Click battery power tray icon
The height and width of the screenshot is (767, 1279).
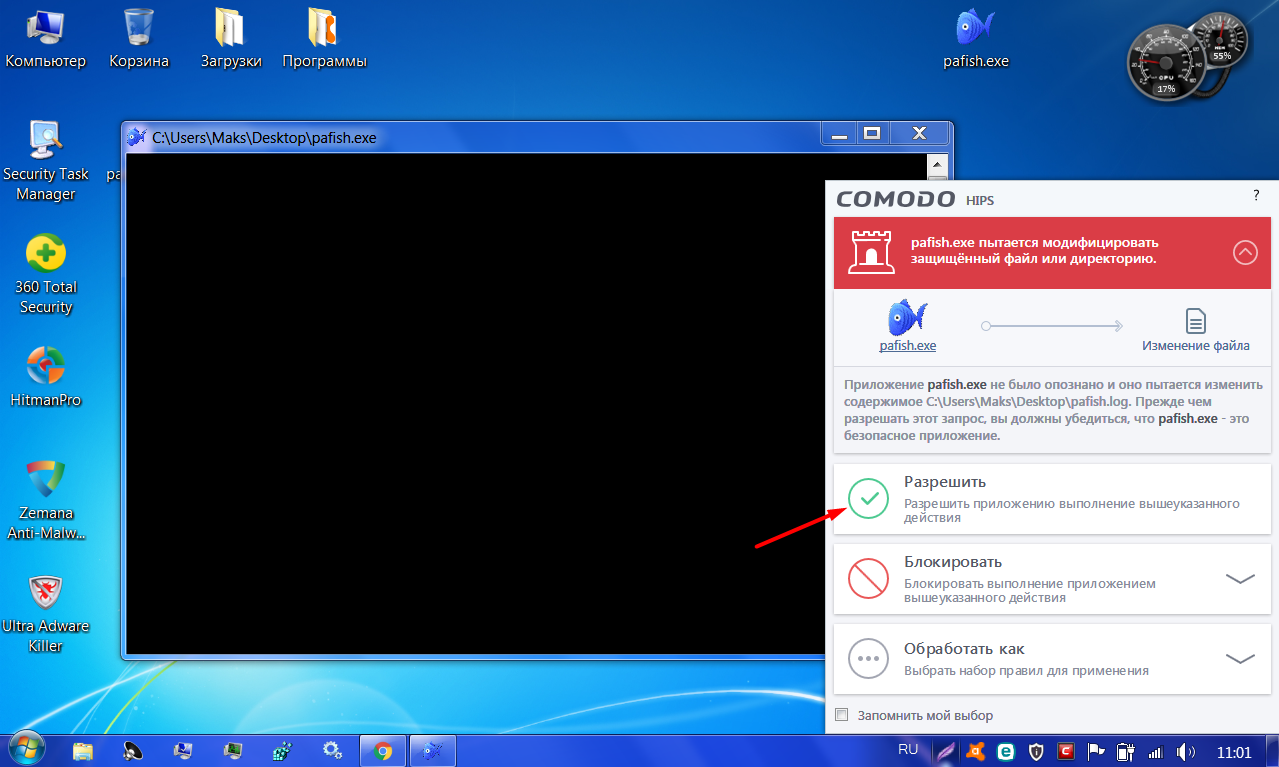(1126, 751)
